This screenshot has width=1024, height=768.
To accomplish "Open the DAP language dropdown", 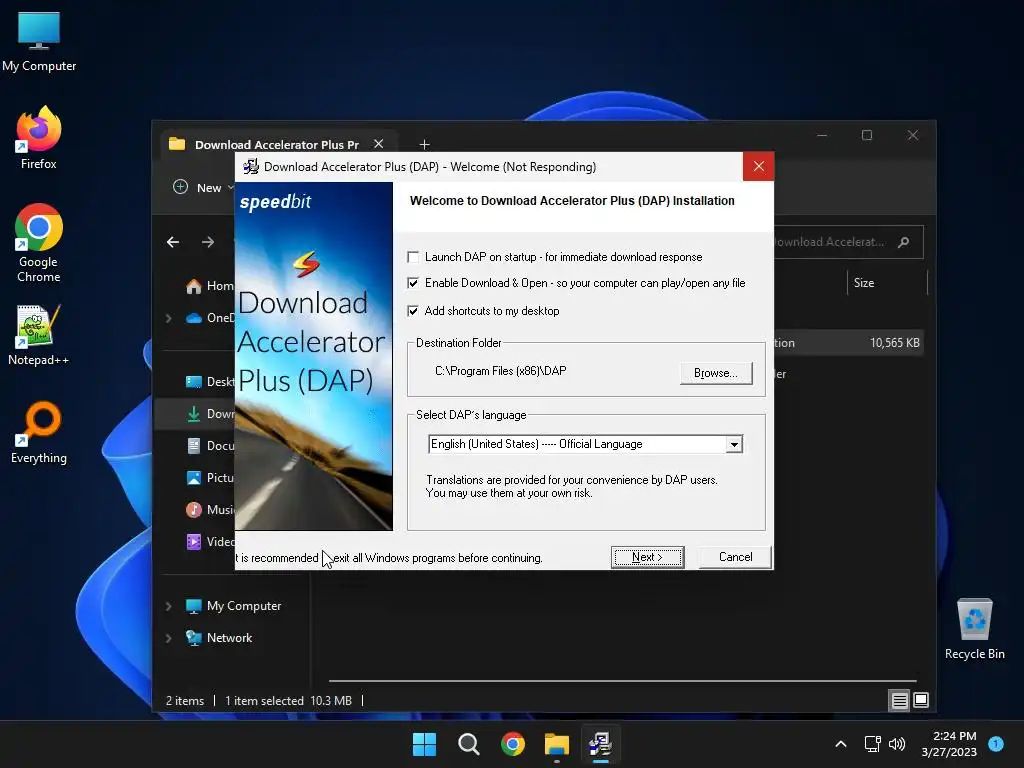I will click(734, 444).
